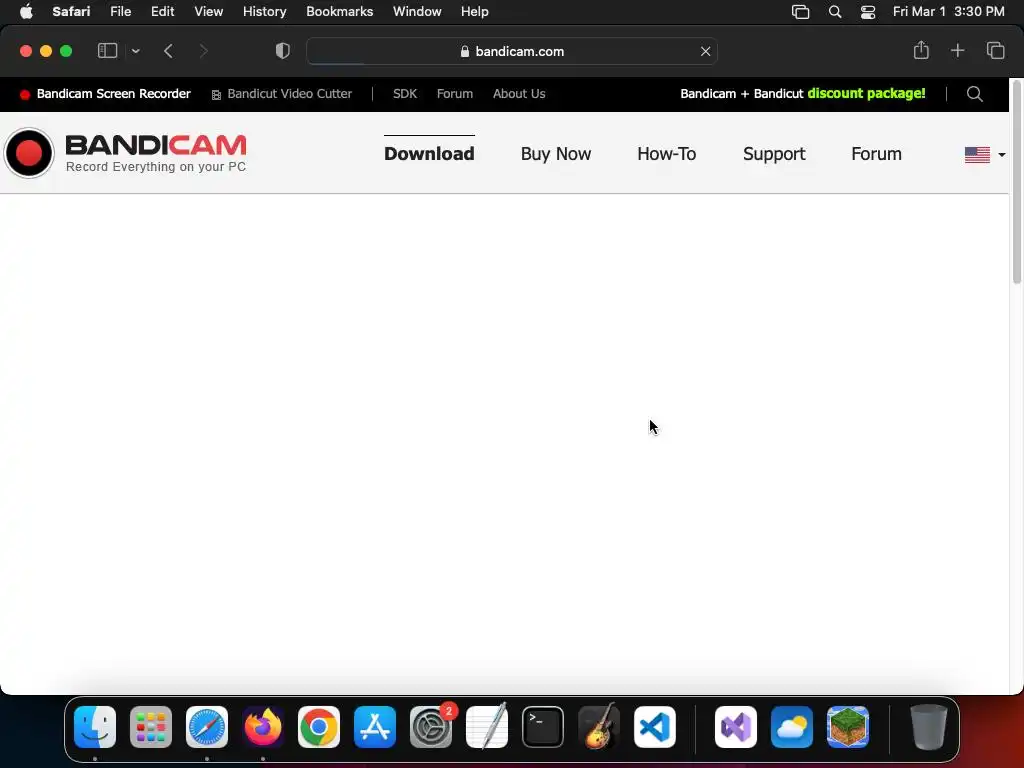The image size is (1024, 768).
Task: Expand the language flag dropdown
Action: coord(985,155)
